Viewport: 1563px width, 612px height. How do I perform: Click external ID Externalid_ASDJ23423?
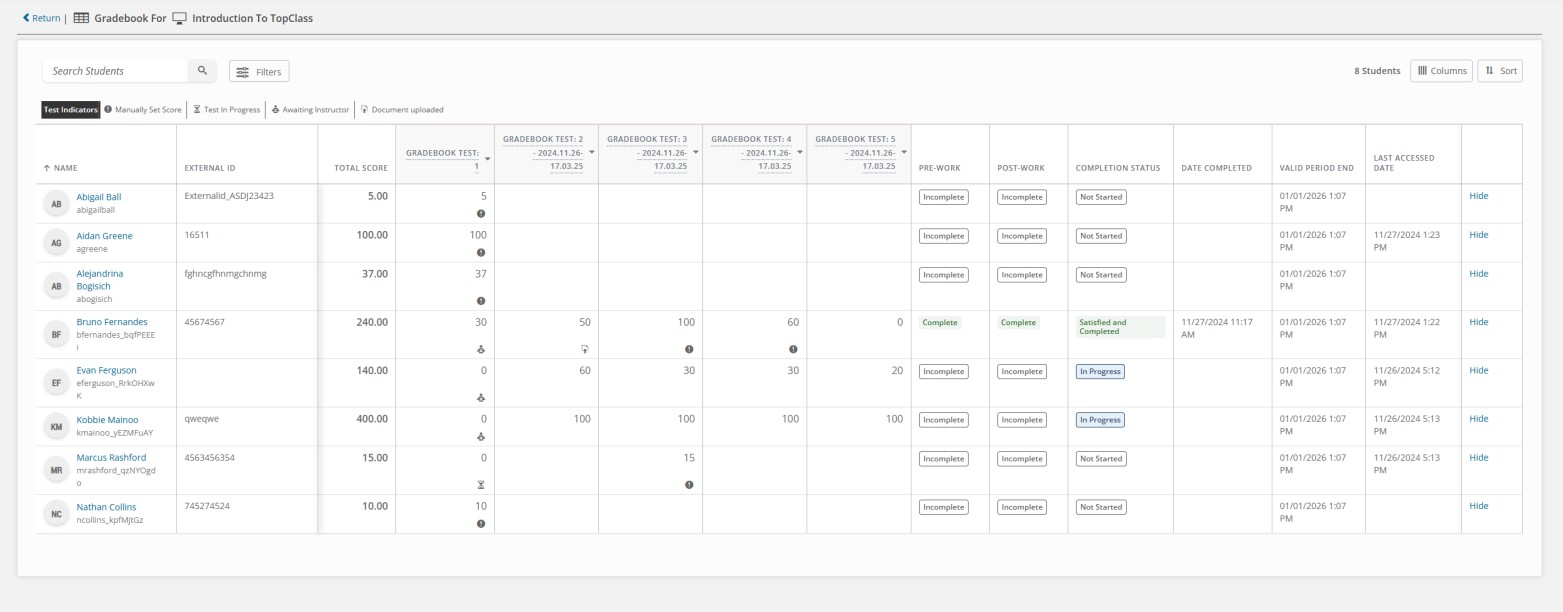click(229, 196)
